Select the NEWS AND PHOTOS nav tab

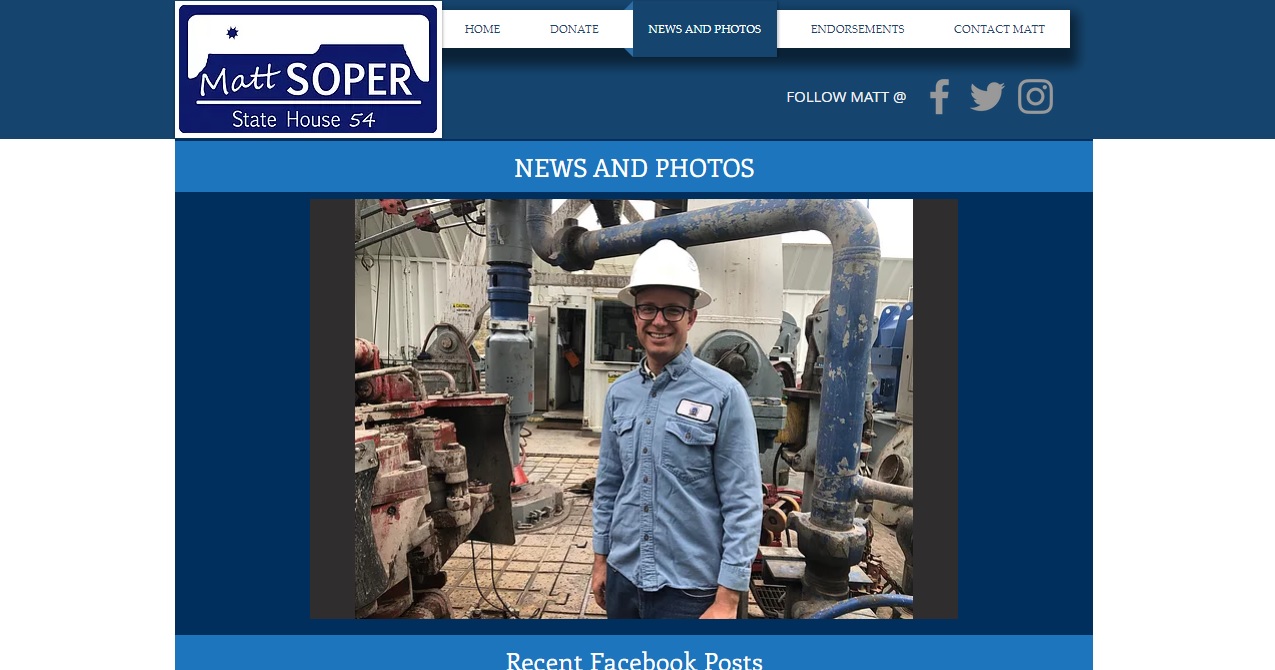(x=704, y=29)
